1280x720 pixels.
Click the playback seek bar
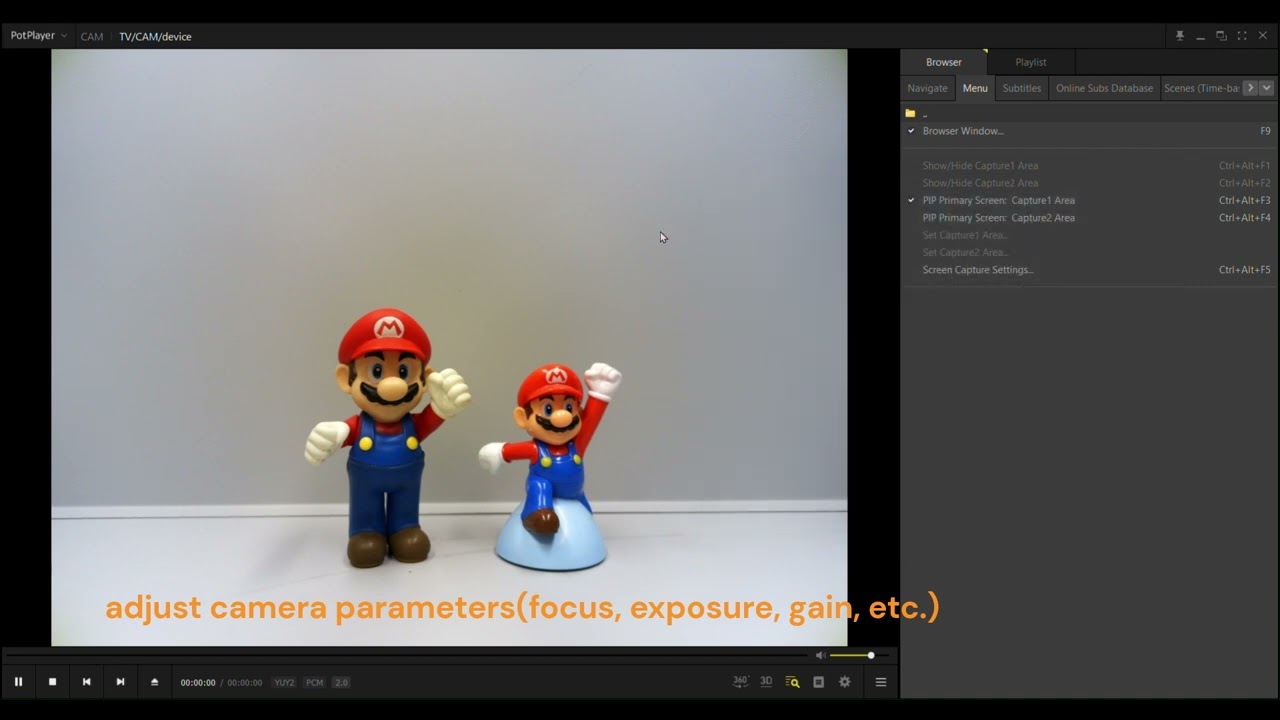coord(405,655)
